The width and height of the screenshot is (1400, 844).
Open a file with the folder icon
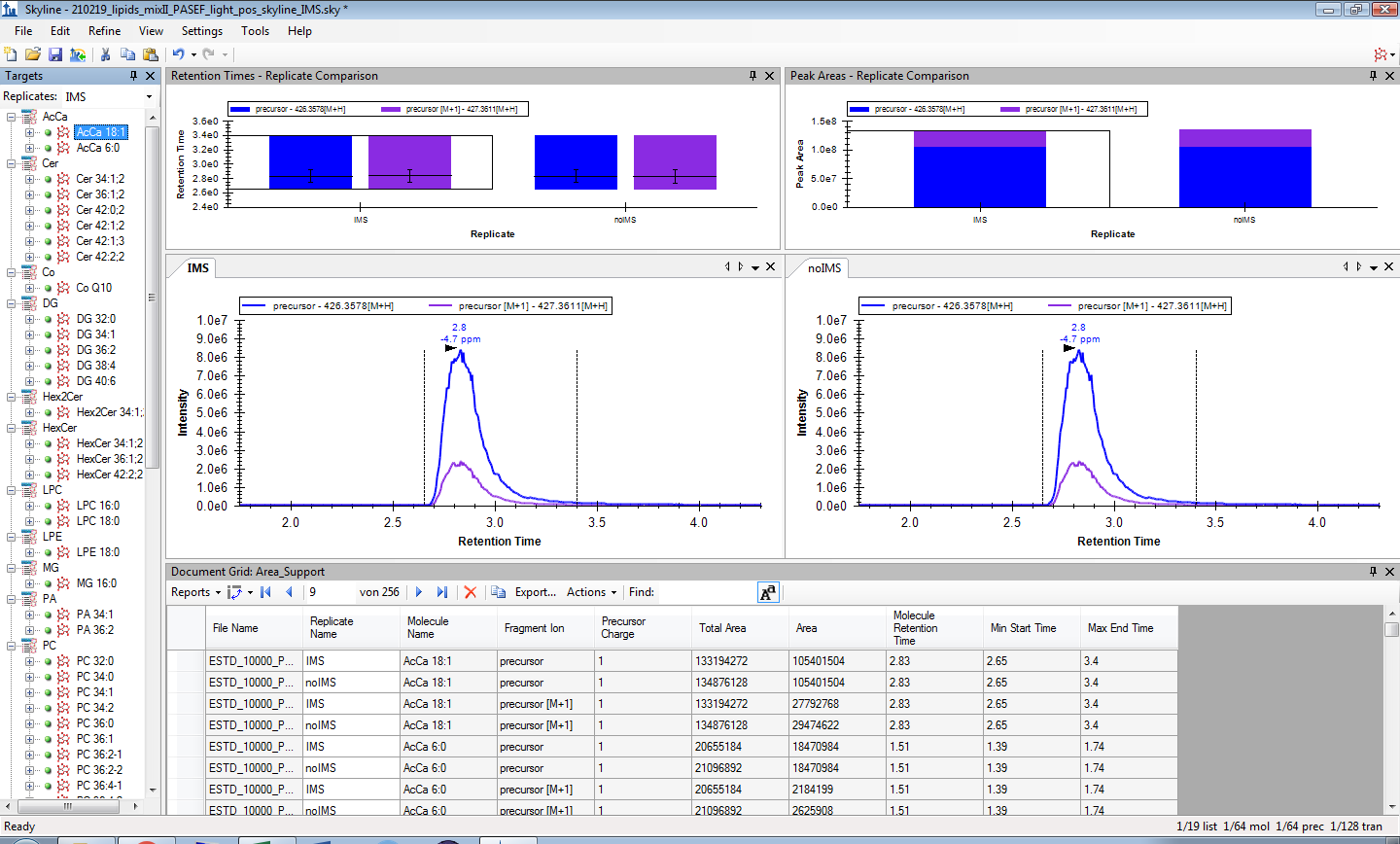coord(33,54)
